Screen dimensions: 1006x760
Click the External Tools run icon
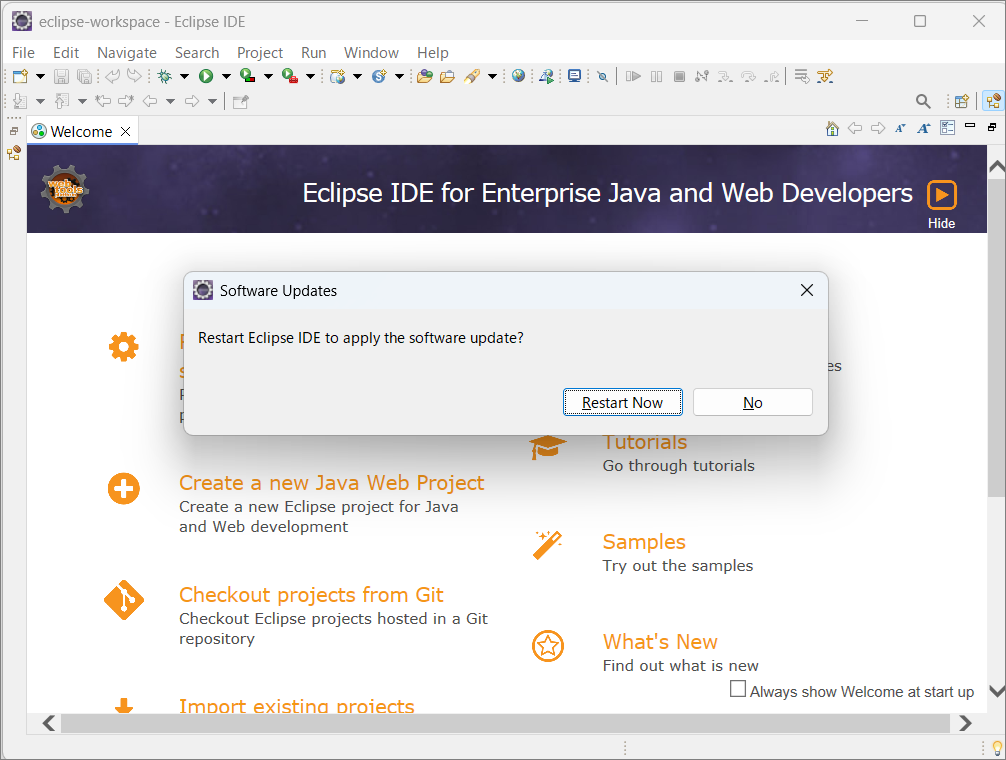point(290,76)
